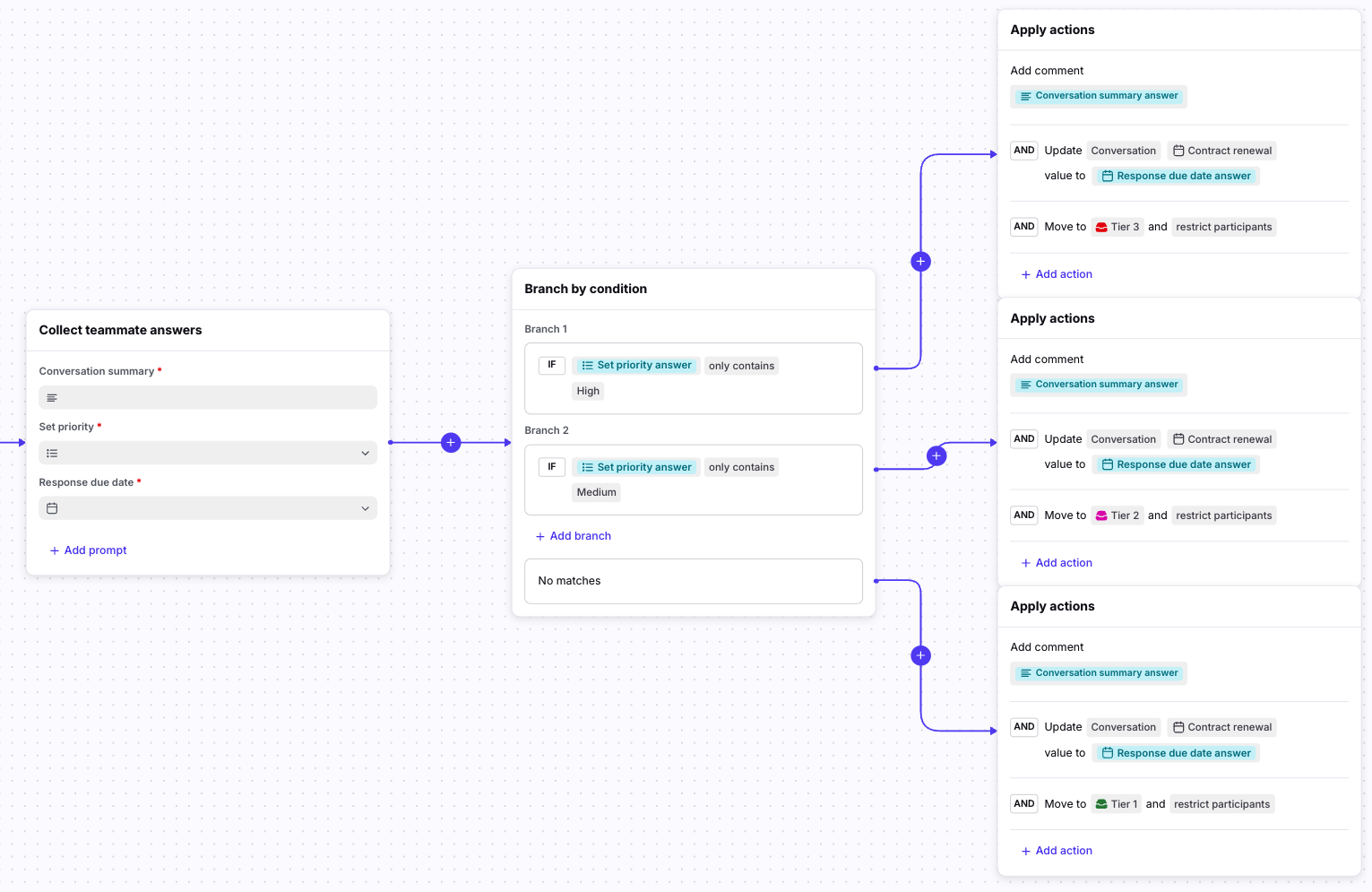
Task: Add action in Tier 1 actions card
Action: pyautogui.click(x=1057, y=851)
